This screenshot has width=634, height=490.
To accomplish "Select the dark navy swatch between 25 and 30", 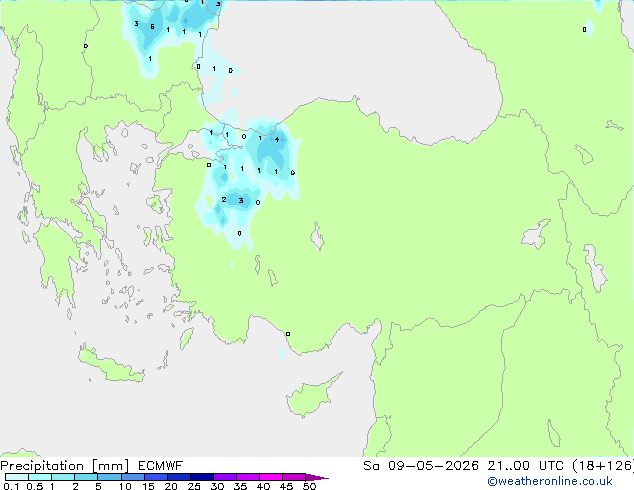I will click(202, 477).
